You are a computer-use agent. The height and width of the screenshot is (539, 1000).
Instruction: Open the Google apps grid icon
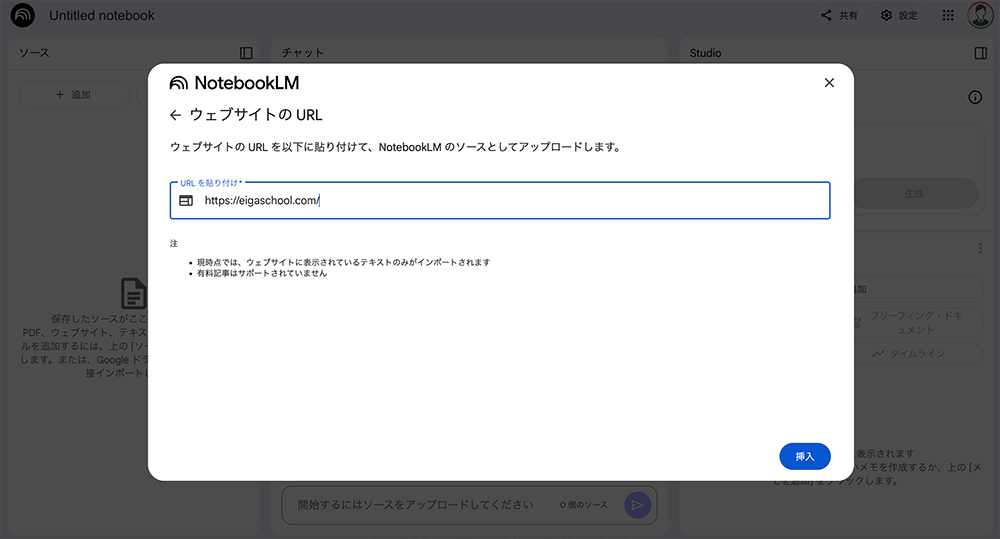(948, 15)
